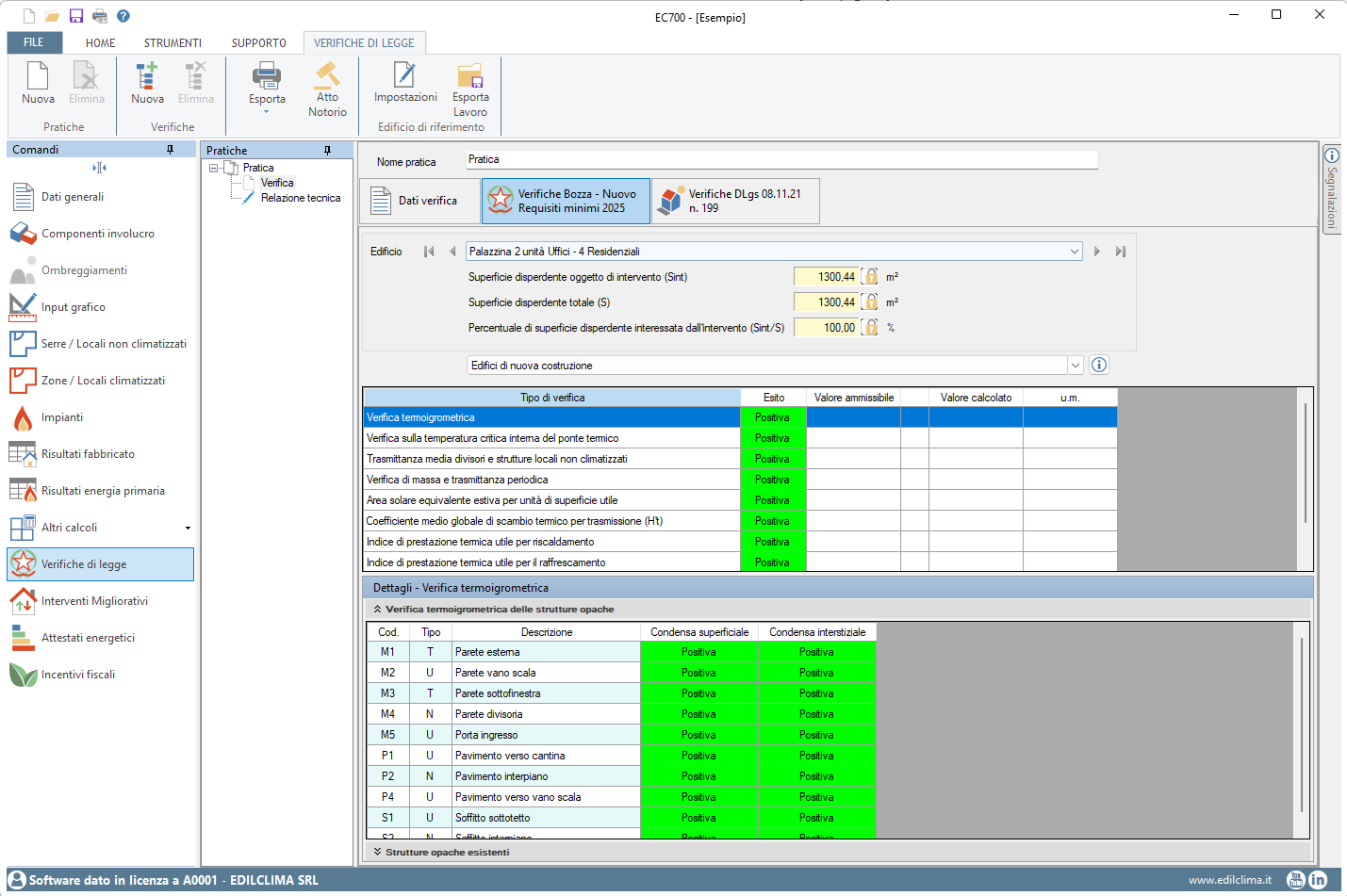
Task: Open the Segnalazioni side panel
Action: pos(1332,188)
